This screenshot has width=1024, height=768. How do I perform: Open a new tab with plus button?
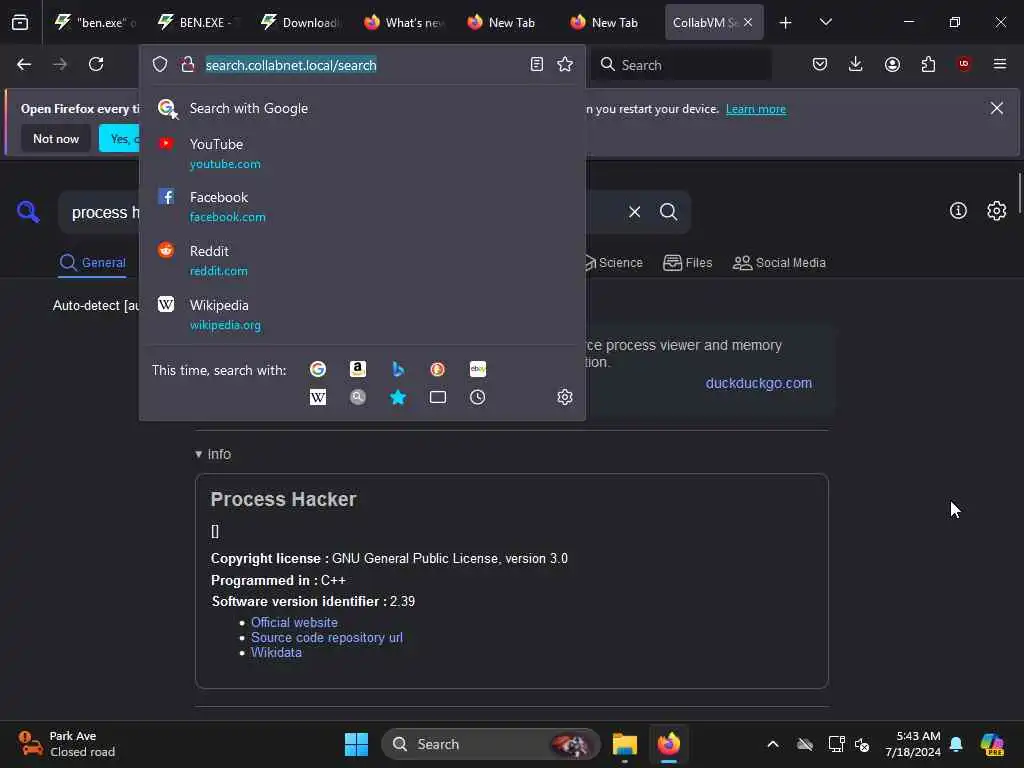tap(786, 22)
